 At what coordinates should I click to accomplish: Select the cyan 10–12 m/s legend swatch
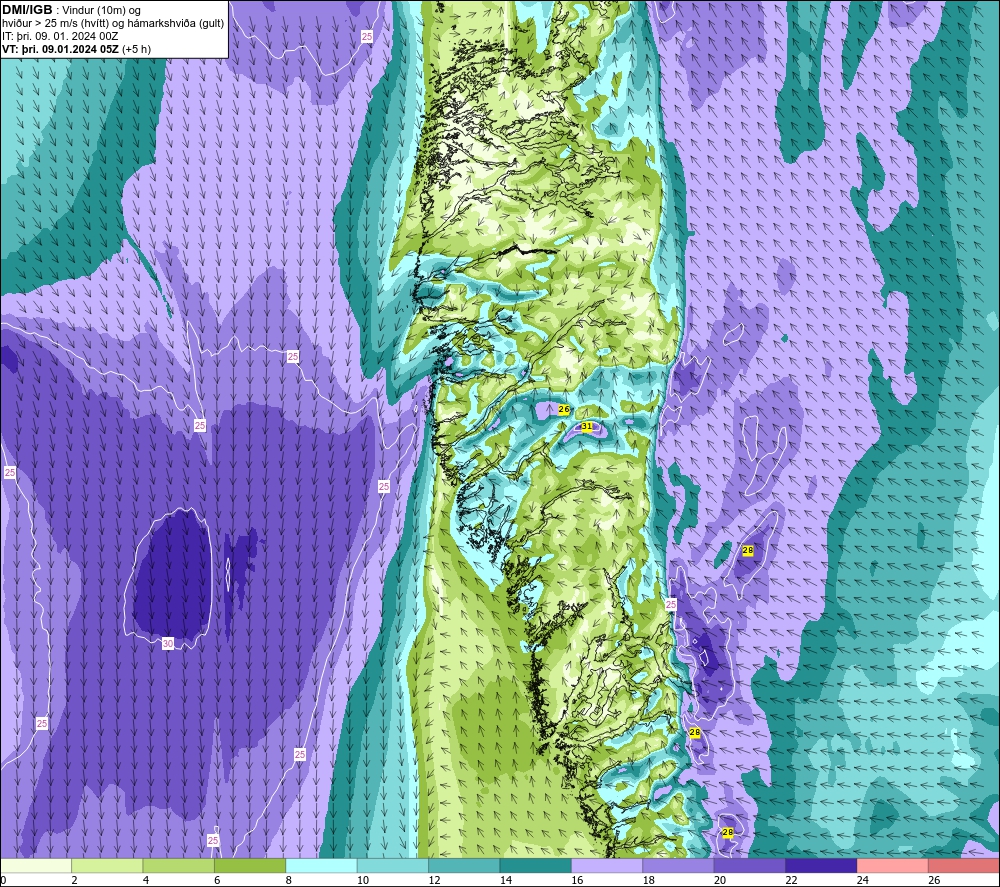[393, 865]
